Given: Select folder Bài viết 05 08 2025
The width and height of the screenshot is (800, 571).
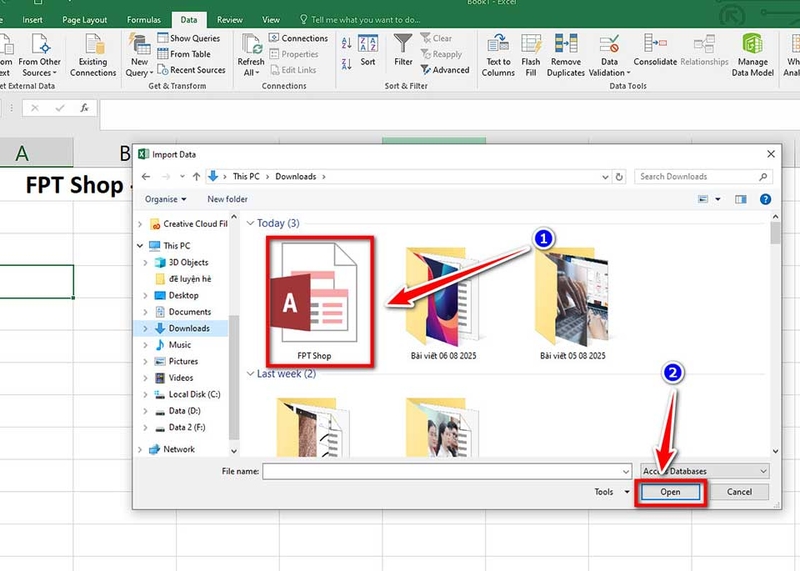Looking at the screenshot, I should pos(572,304).
